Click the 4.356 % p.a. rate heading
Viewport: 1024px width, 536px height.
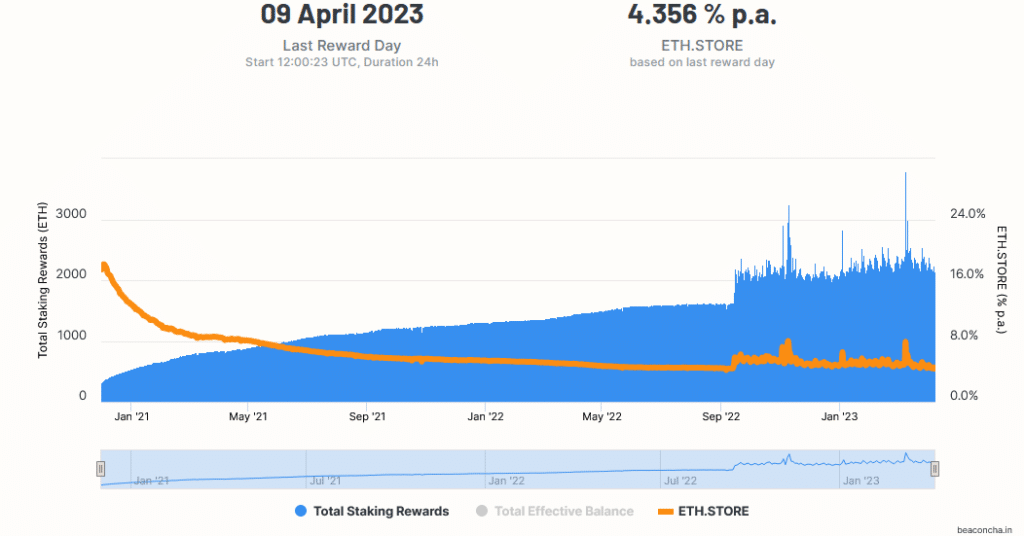pyautogui.click(x=701, y=15)
